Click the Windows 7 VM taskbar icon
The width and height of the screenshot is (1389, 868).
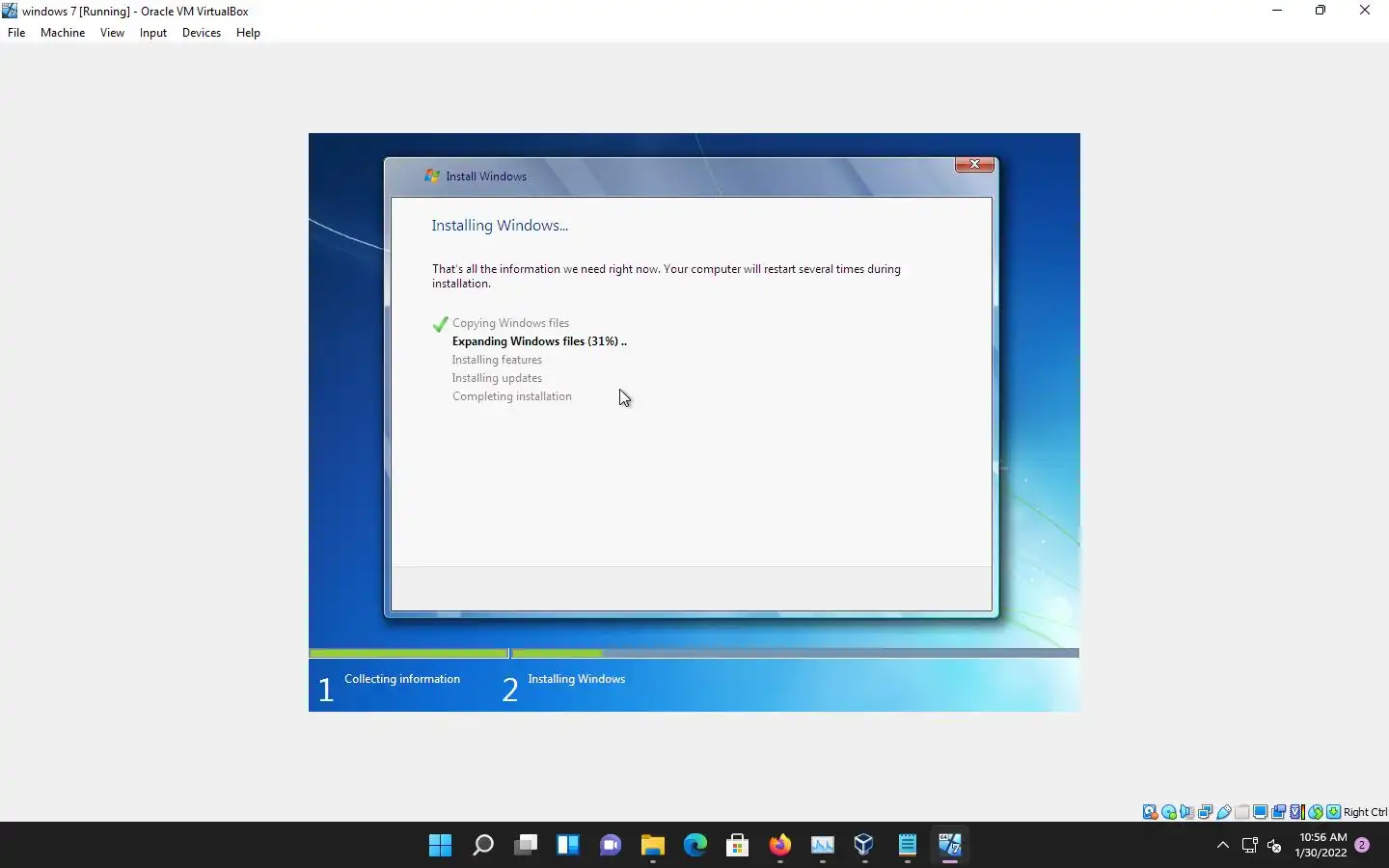(x=950, y=845)
